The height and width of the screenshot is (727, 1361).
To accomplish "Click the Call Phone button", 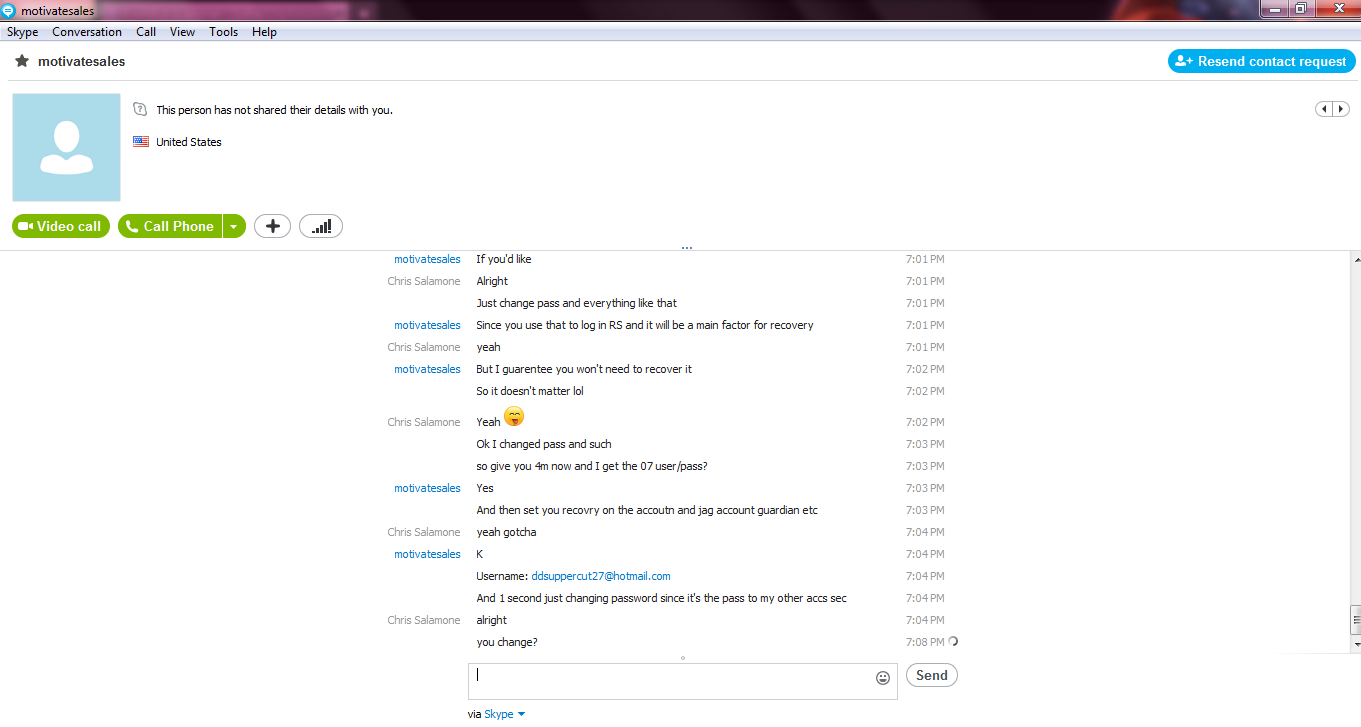I will coord(170,226).
